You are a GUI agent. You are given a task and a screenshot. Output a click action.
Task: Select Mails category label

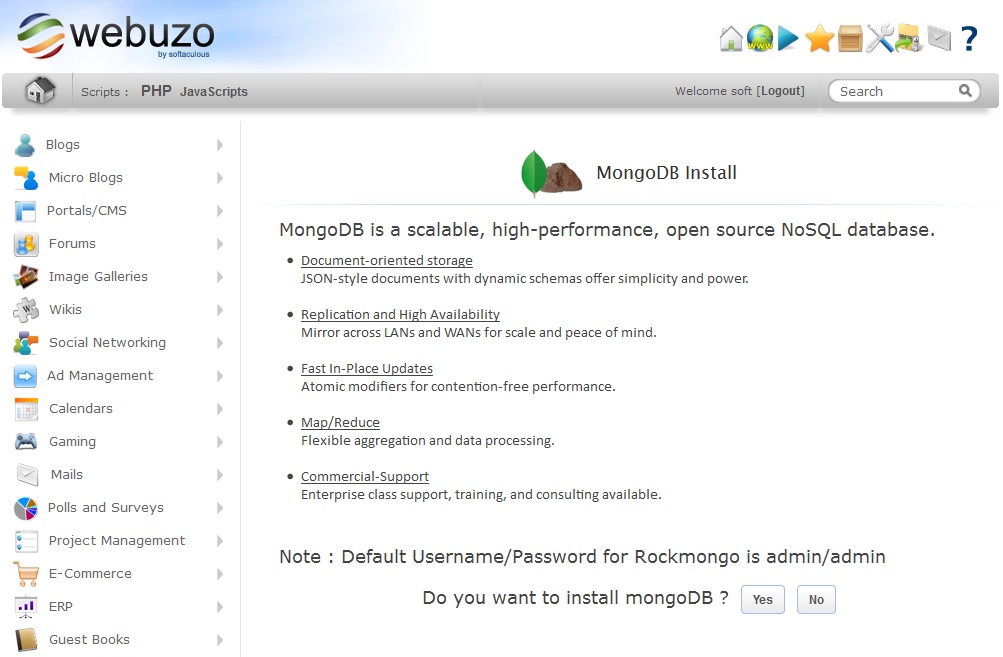pos(67,475)
